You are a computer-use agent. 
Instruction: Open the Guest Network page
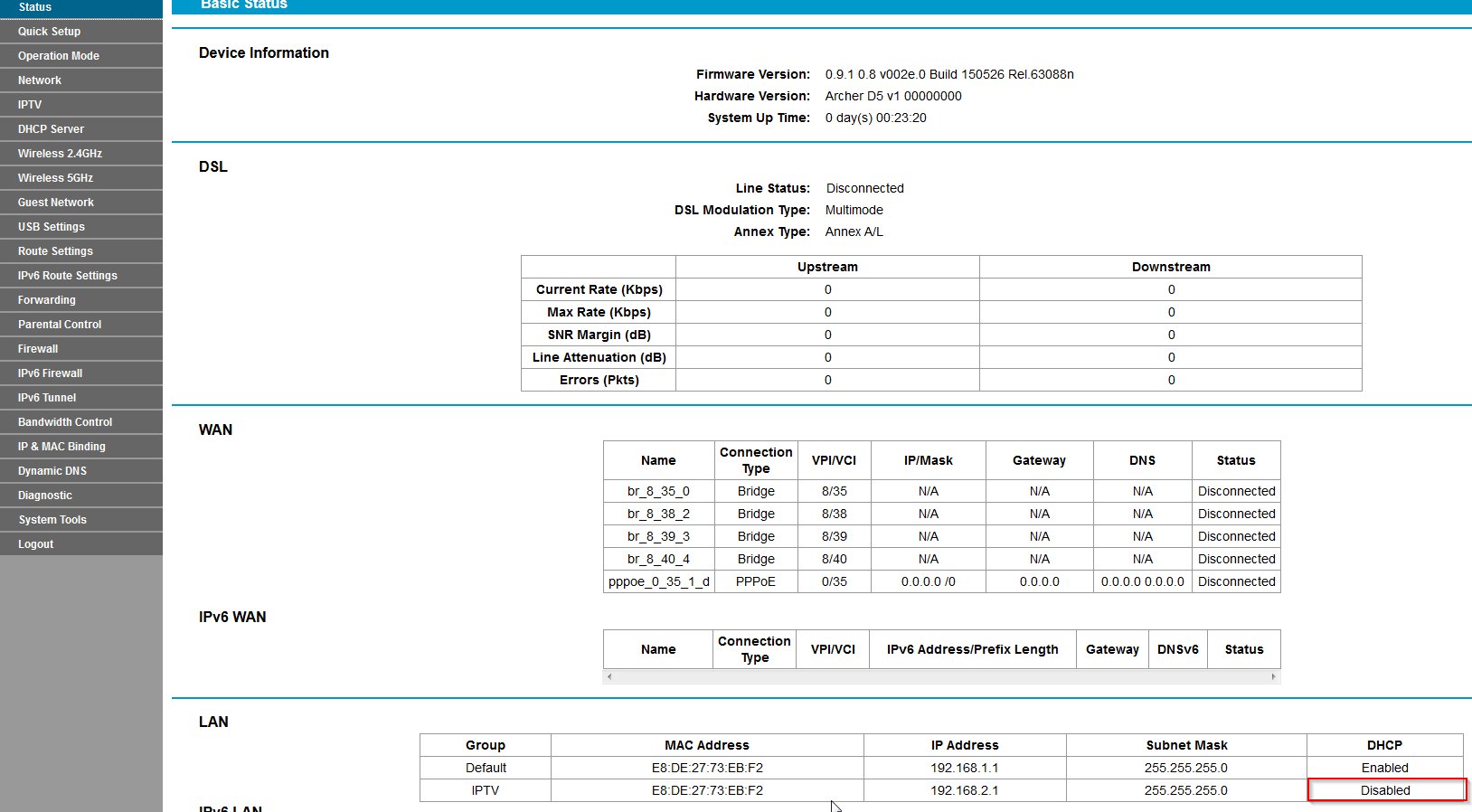(56, 203)
